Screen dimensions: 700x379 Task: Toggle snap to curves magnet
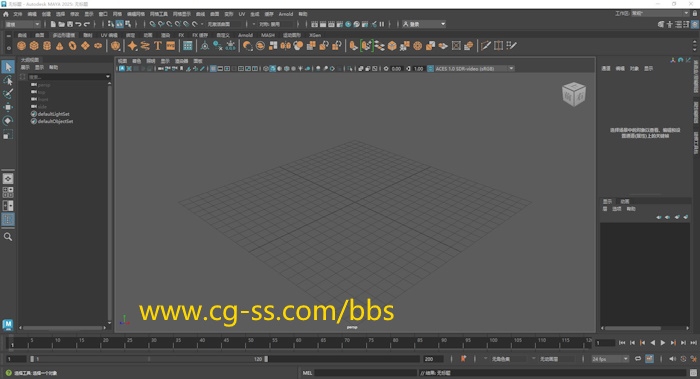[x=161, y=24]
